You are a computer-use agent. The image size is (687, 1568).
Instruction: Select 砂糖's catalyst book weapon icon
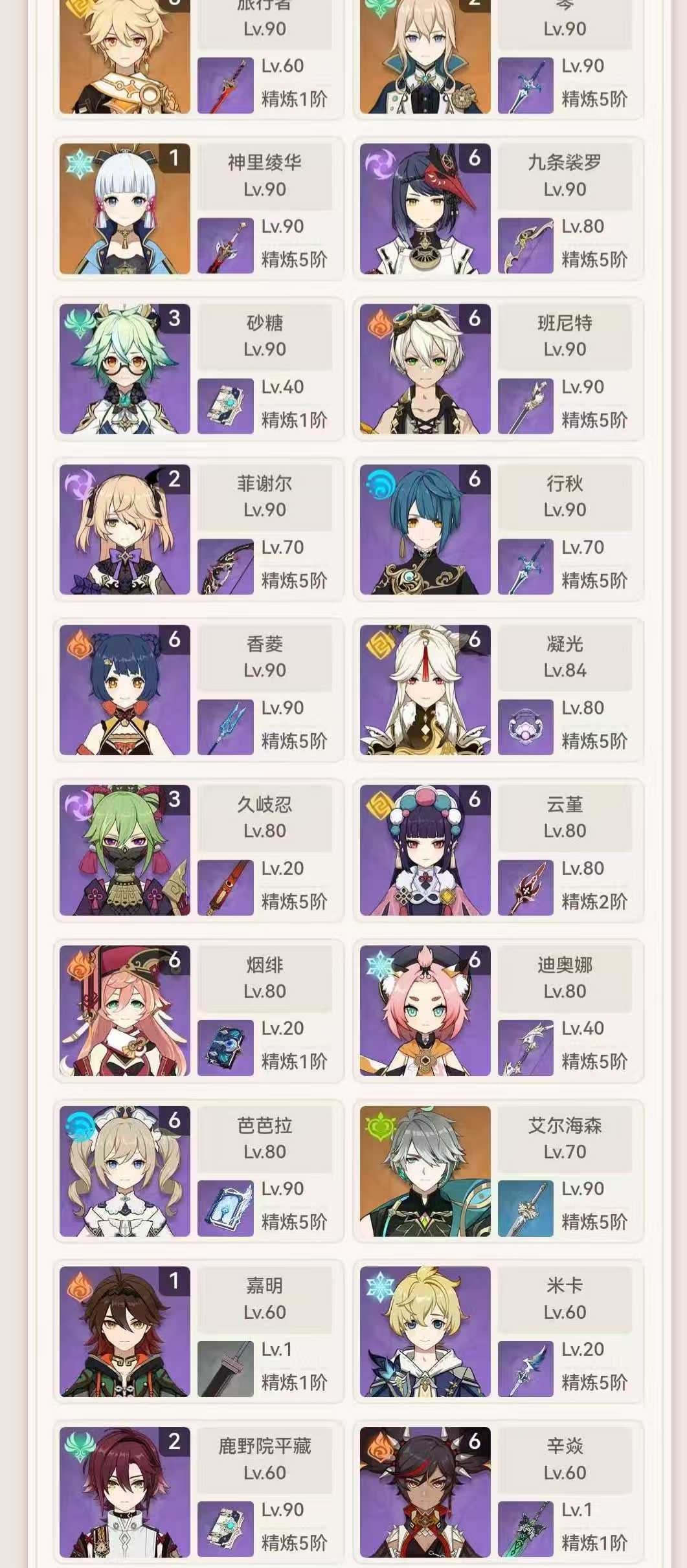pyautogui.click(x=225, y=406)
